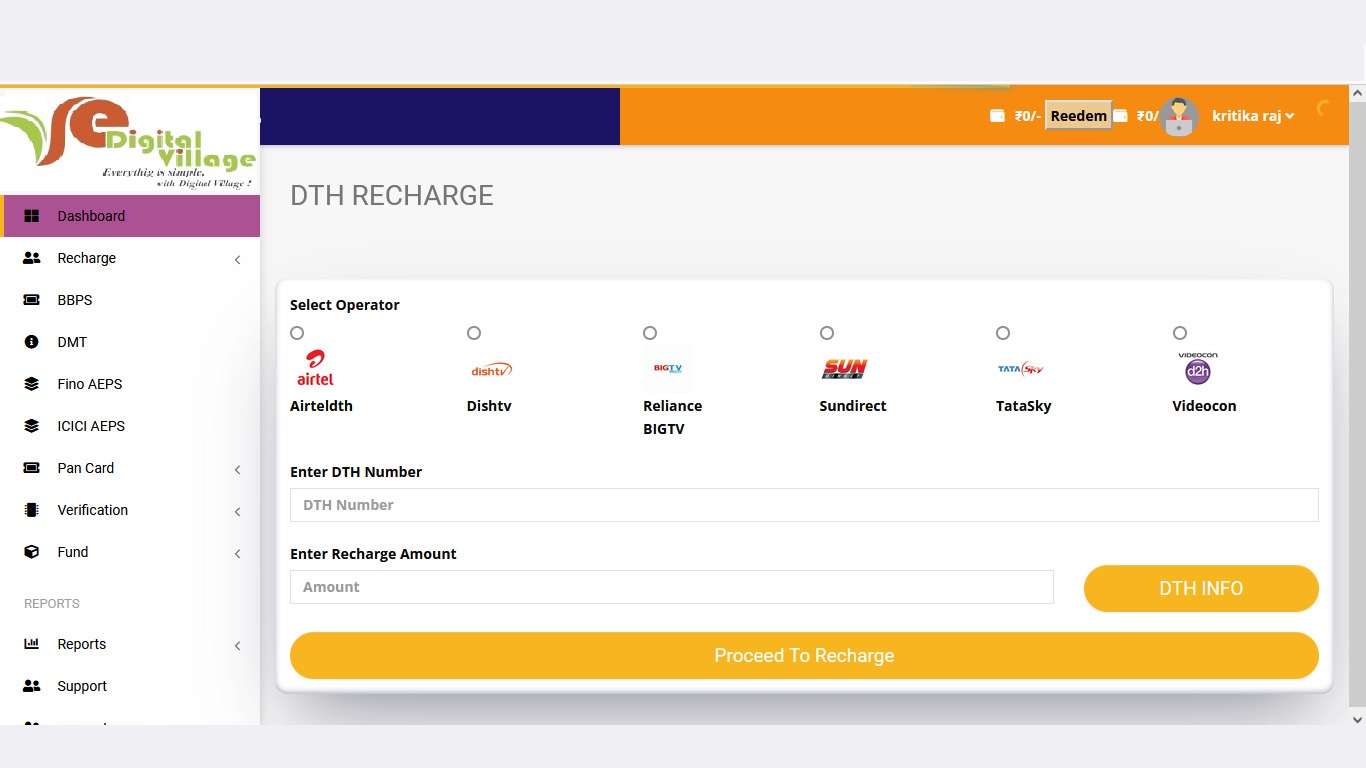Open the DMT menu item

[130, 342]
